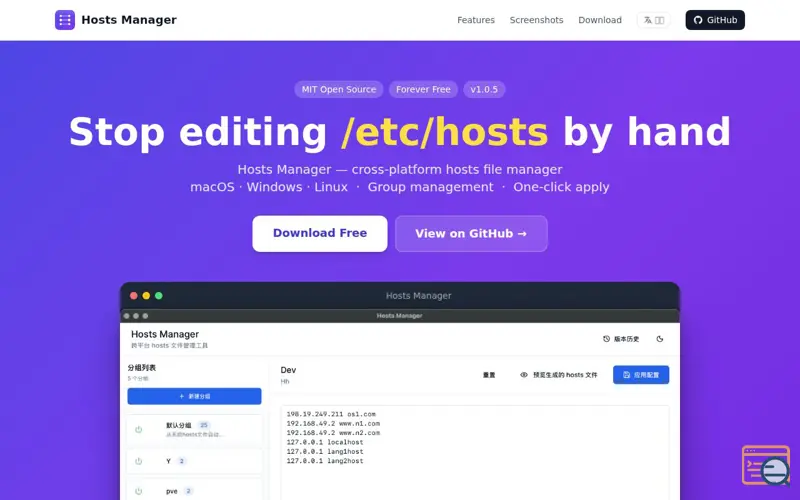Click View on GitHub button
Image resolution: width=800 pixels, height=500 pixels.
[471, 233]
